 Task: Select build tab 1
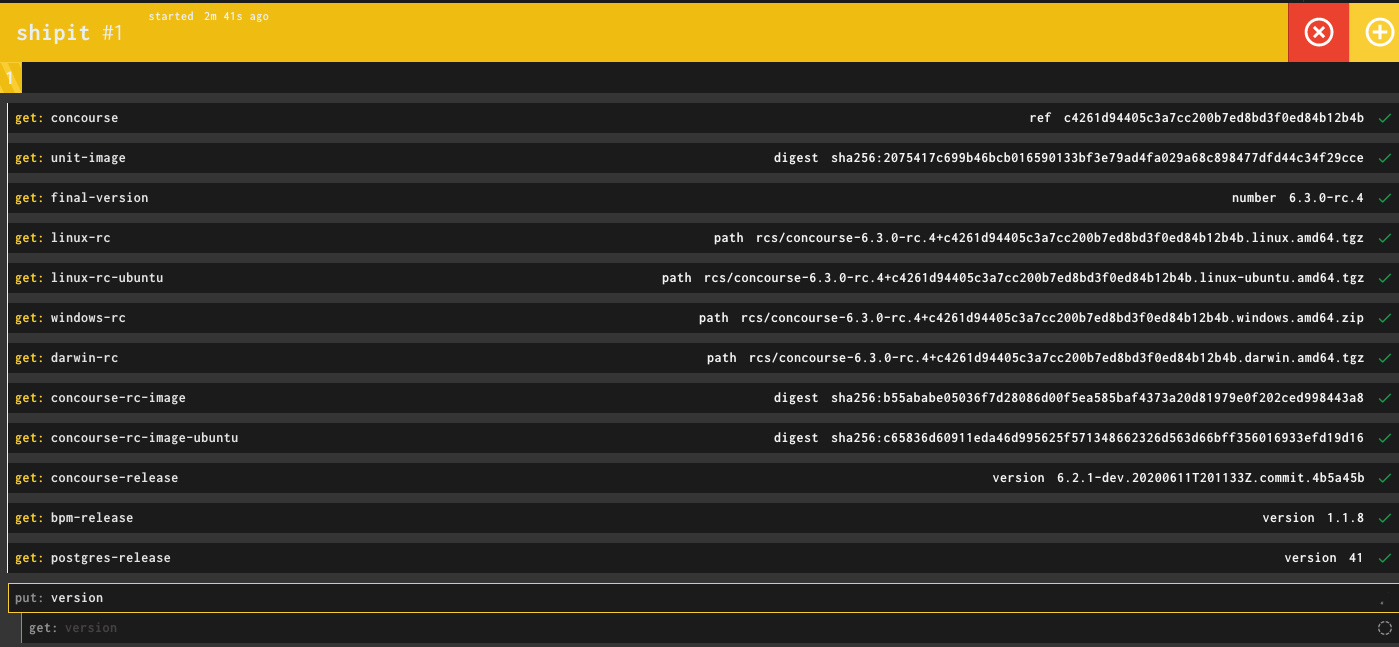pos(10,75)
